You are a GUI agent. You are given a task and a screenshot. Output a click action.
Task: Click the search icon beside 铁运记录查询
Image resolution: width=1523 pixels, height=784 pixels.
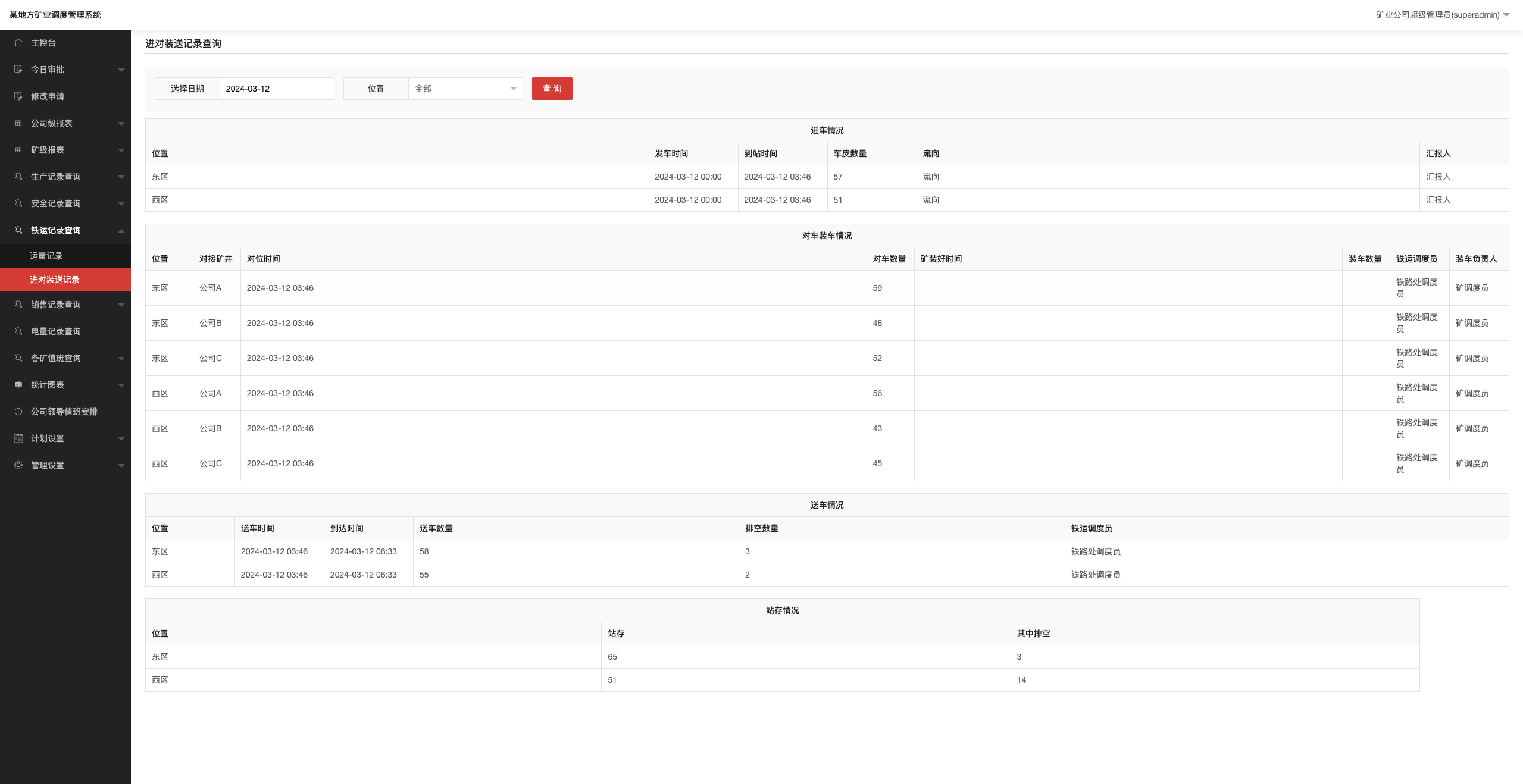pyautogui.click(x=18, y=230)
